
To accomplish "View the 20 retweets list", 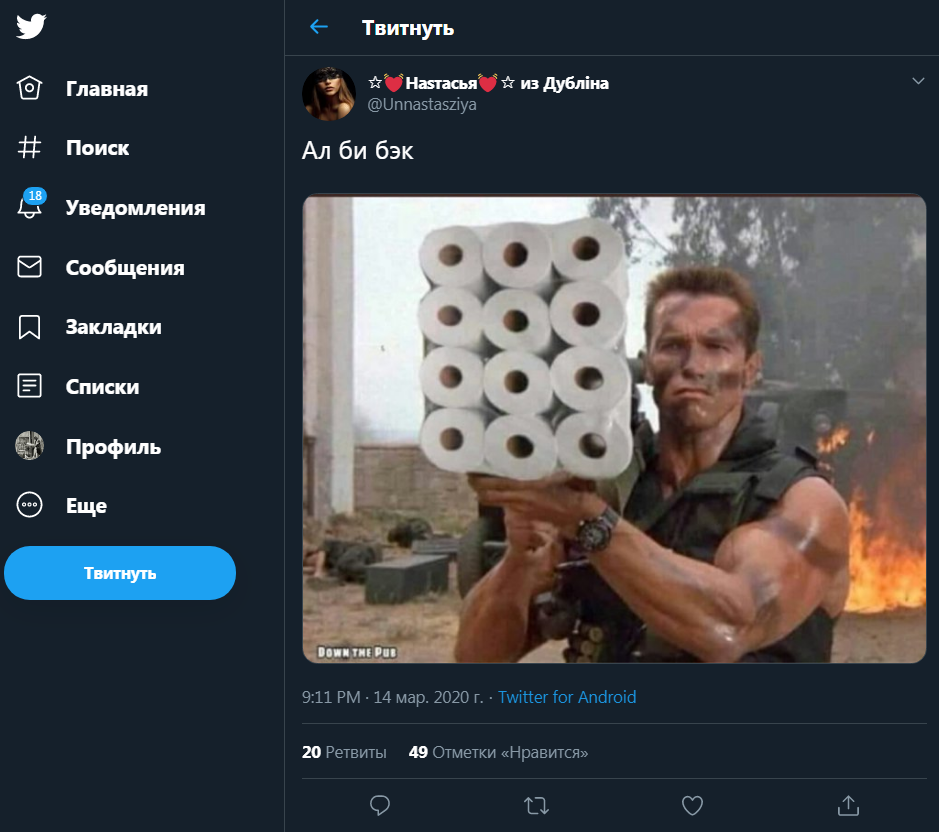I will pyautogui.click(x=344, y=752).
